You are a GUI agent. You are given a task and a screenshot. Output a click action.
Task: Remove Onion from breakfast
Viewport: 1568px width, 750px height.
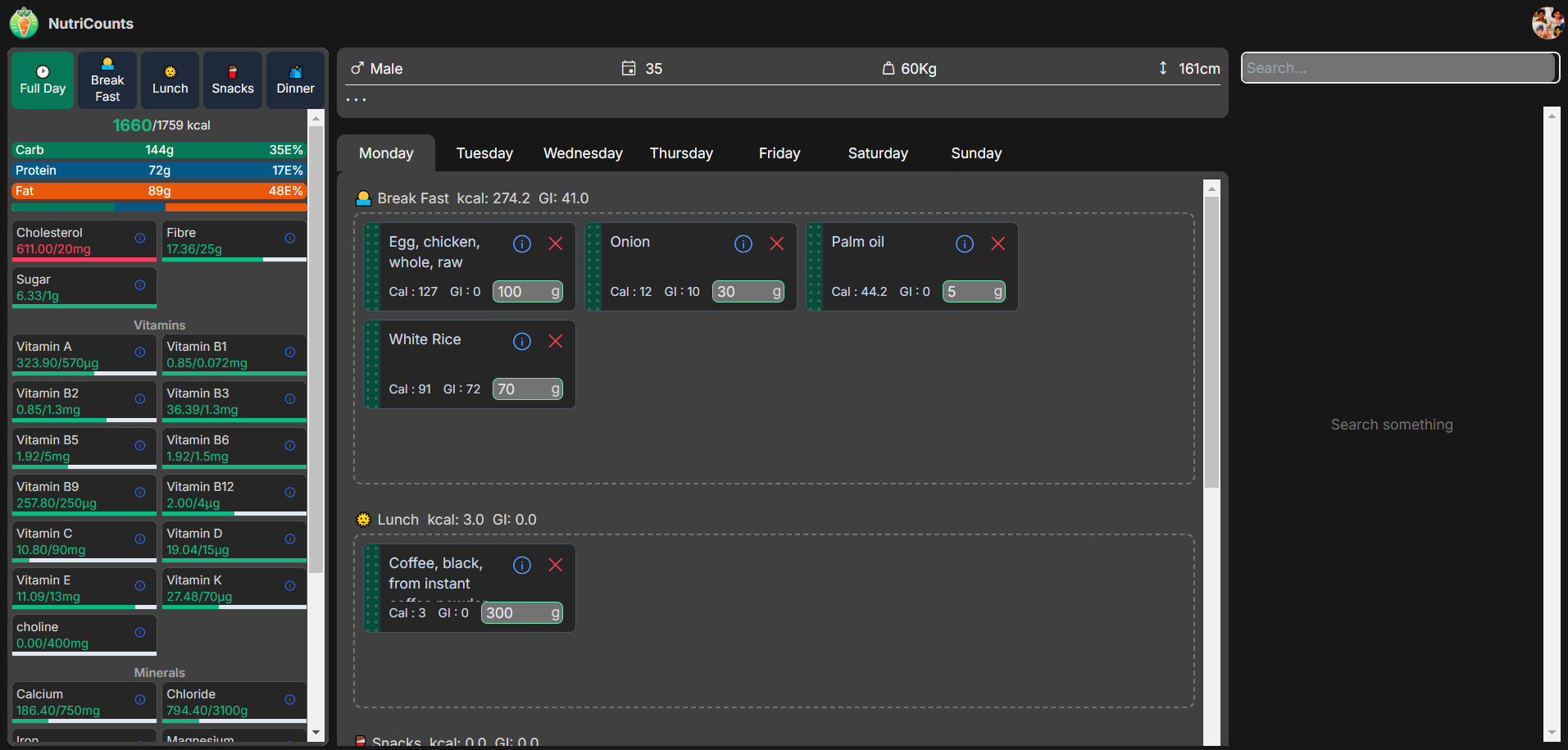point(777,243)
